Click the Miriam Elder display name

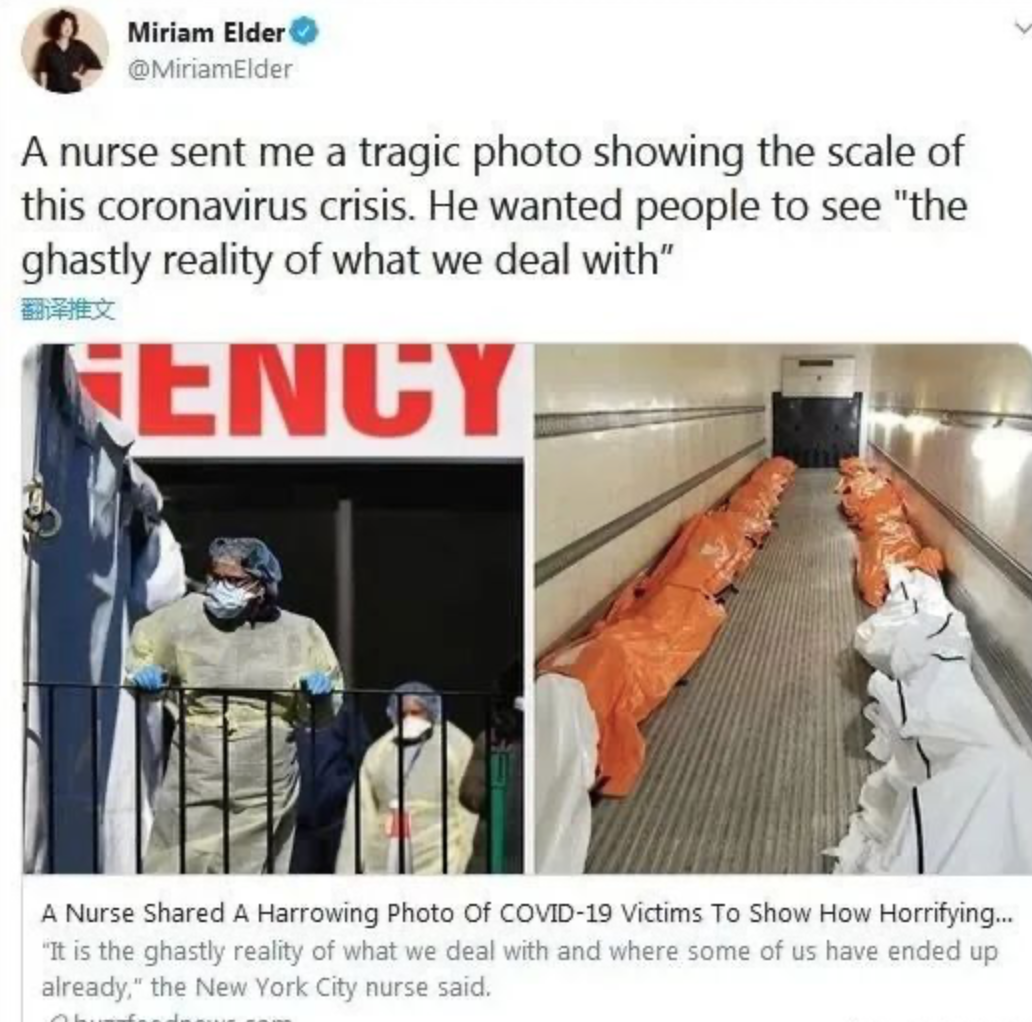coord(205,32)
